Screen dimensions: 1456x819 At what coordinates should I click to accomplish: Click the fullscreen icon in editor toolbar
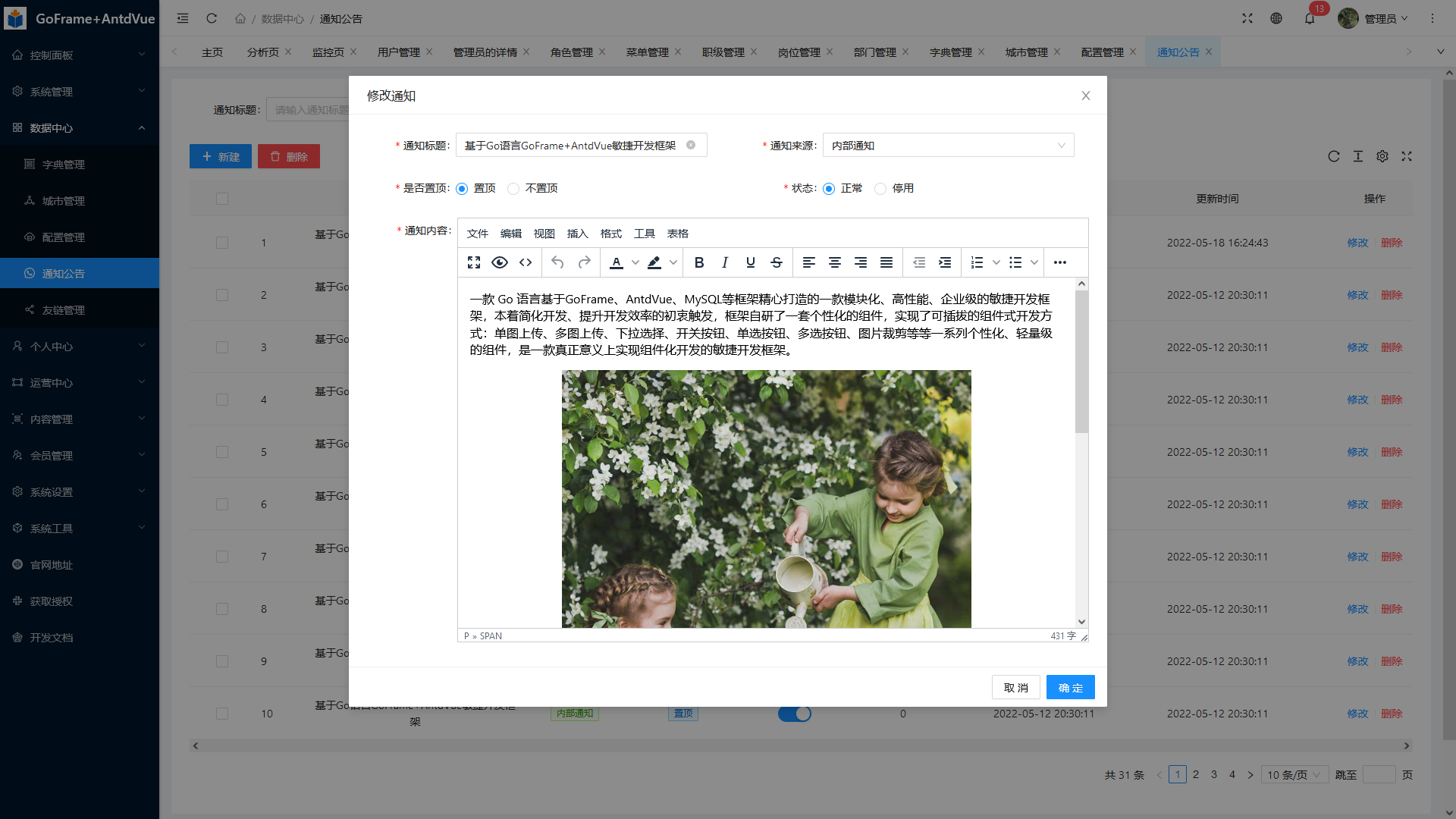[x=474, y=262]
